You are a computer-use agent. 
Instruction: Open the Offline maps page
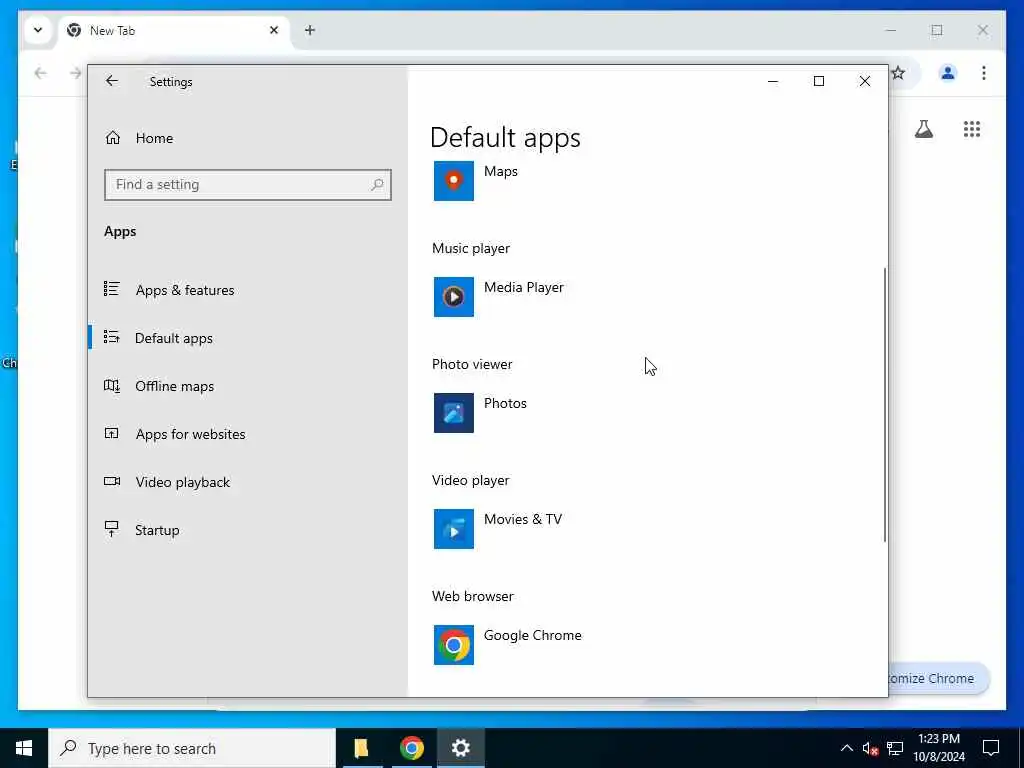tap(174, 386)
